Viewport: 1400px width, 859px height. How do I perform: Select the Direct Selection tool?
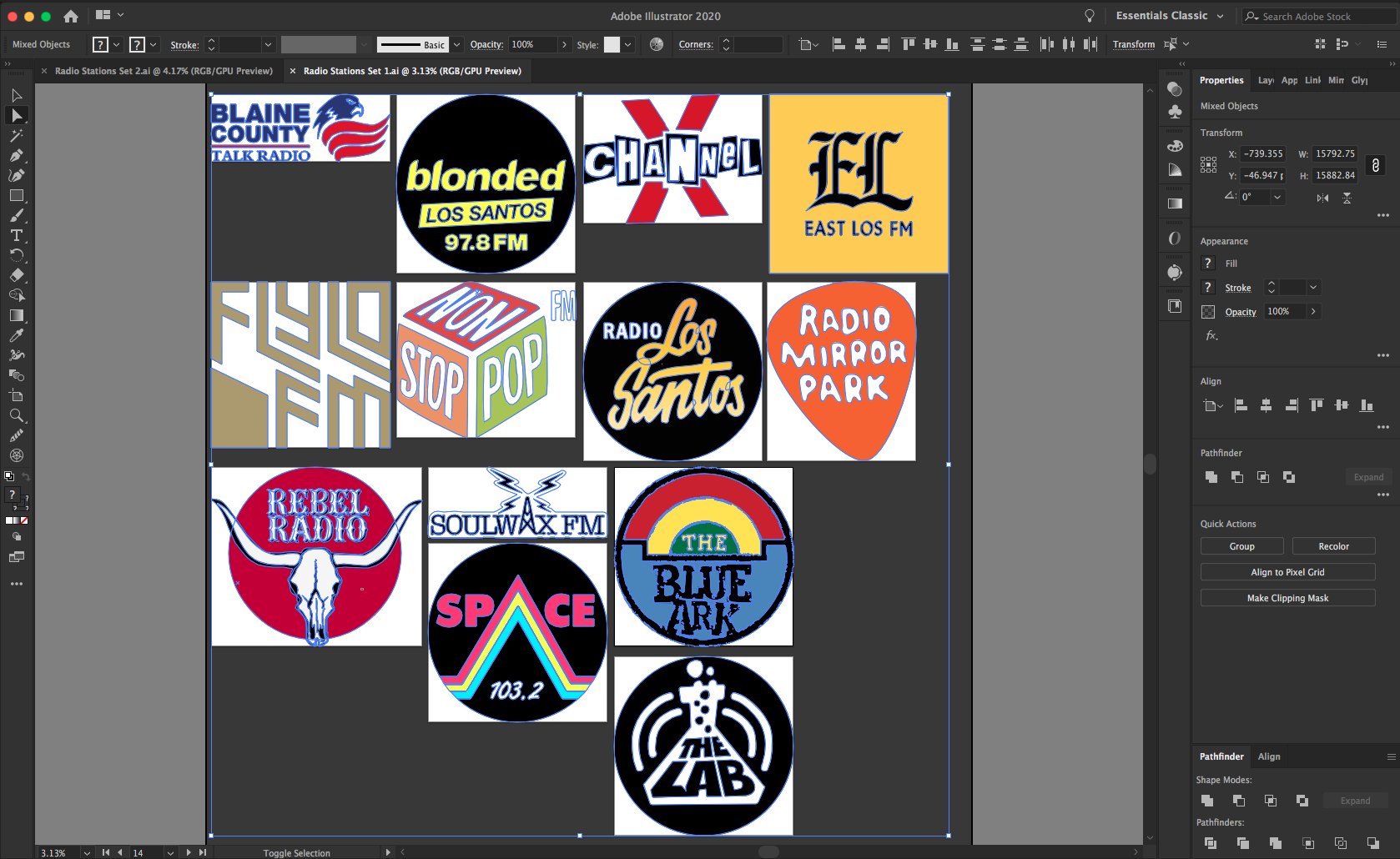(17, 115)
